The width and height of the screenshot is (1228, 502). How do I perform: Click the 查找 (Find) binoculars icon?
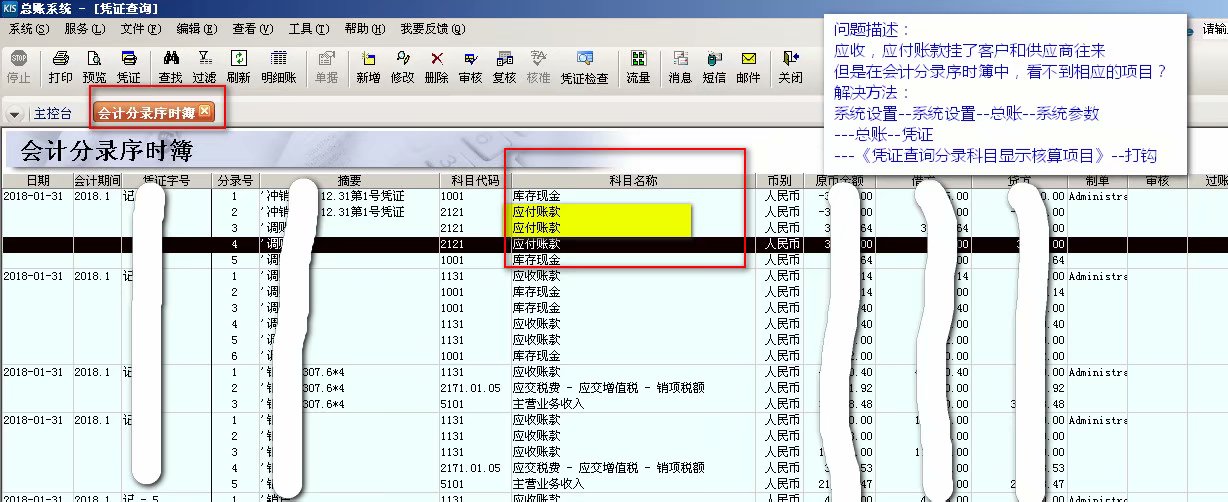coord(170,67)
